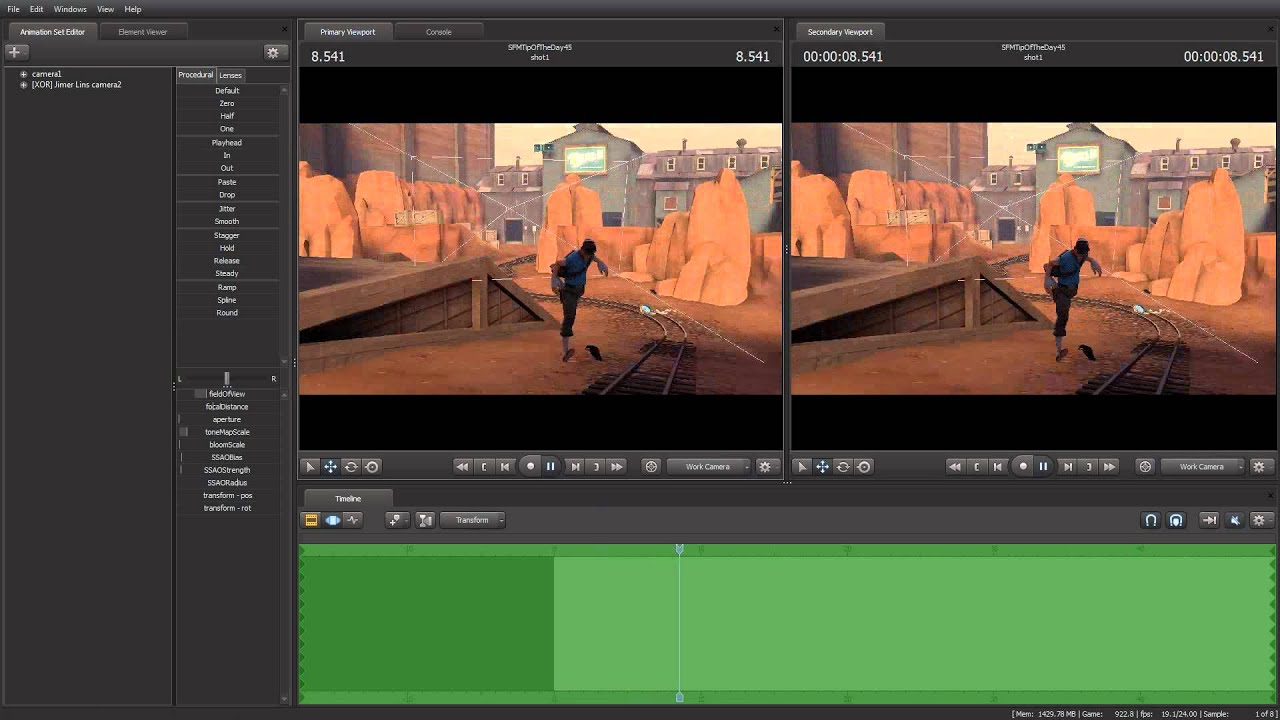Screen dimensions: 1280x720
Task: Apply the Playhead procedural preset
Action: click(227, 143)
